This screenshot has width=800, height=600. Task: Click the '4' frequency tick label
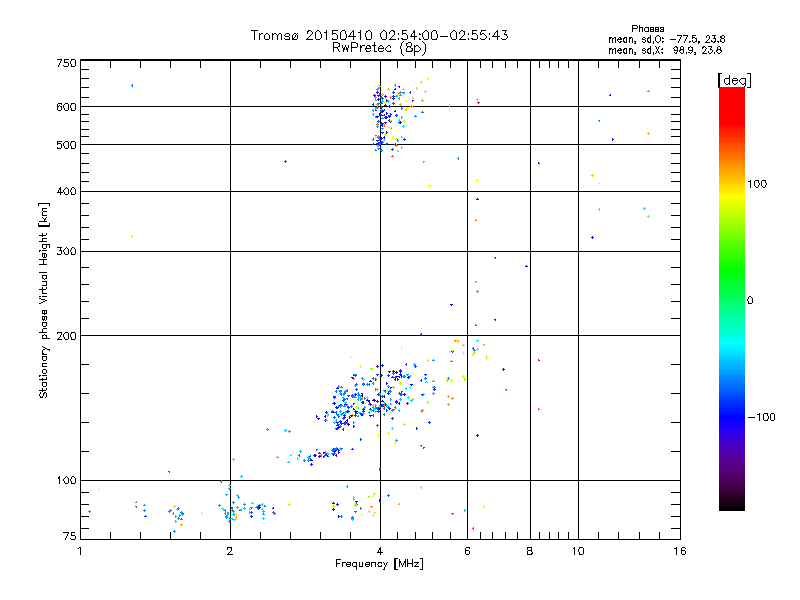coord(380,551)
